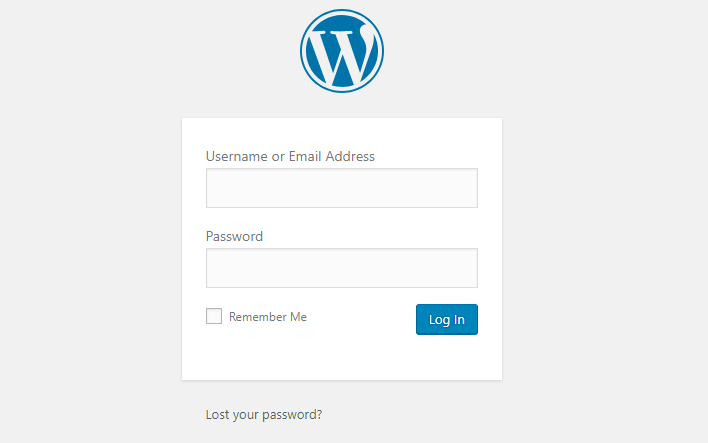Enable Remember Me via its text label

[x=268, y=317]
